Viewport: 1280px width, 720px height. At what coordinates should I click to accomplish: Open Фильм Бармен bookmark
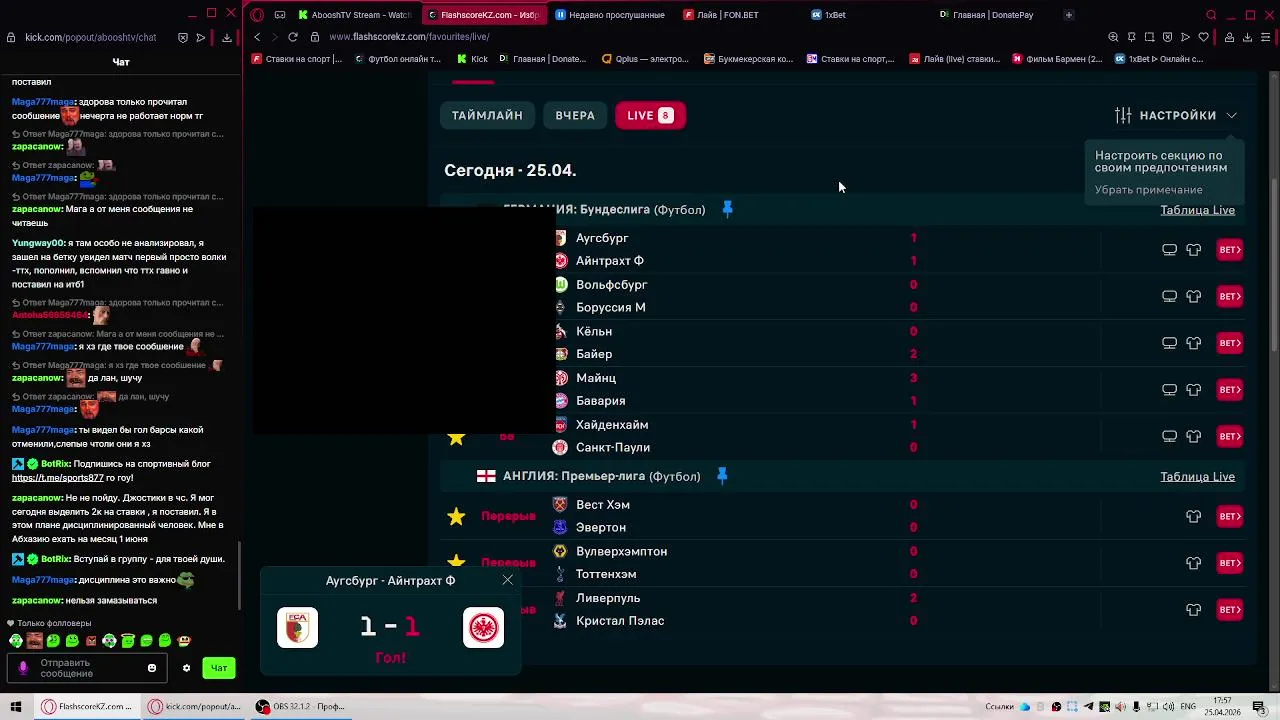click(1058, 59)
